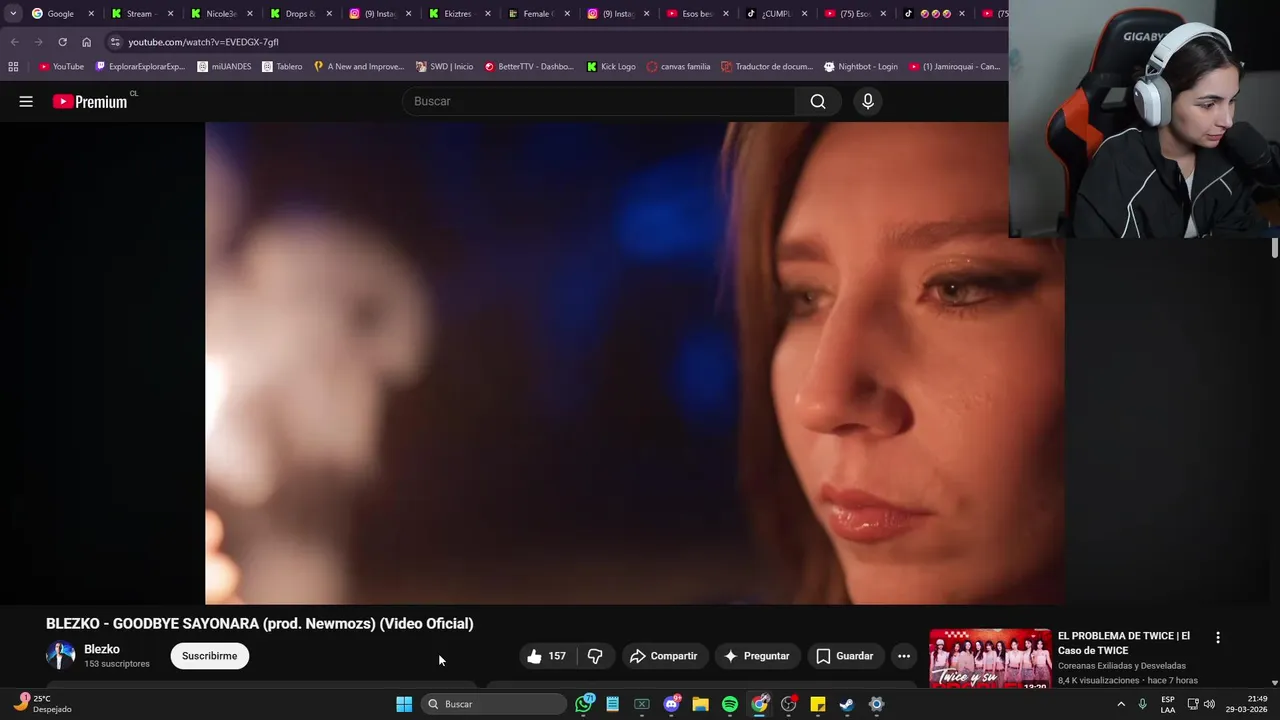Open Sticky Notes from taskbar

[818, 704]
